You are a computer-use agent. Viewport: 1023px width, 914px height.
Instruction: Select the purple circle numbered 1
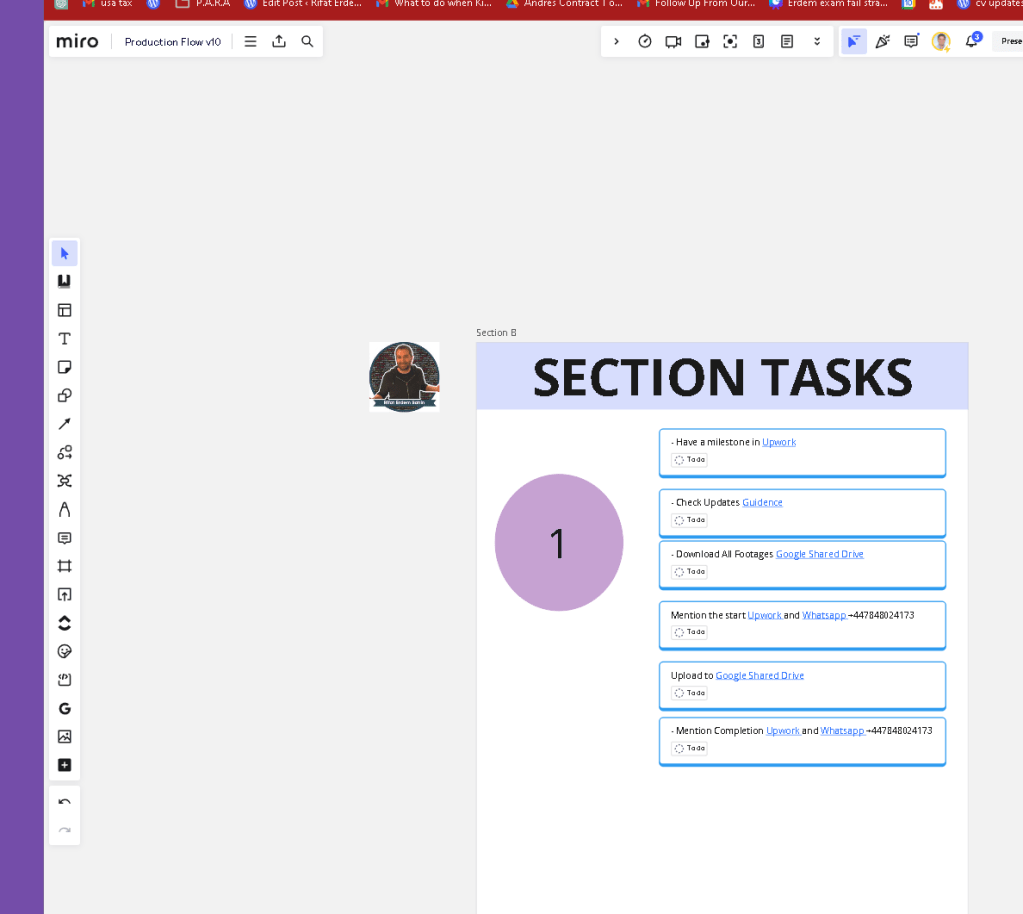559,542
